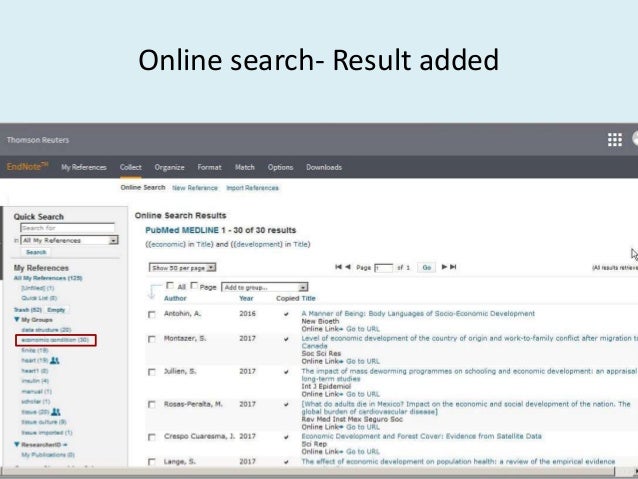Viewport: 638px width, 479px height.
Task: Open the Trash (52) link
Action: coord(28,310)
